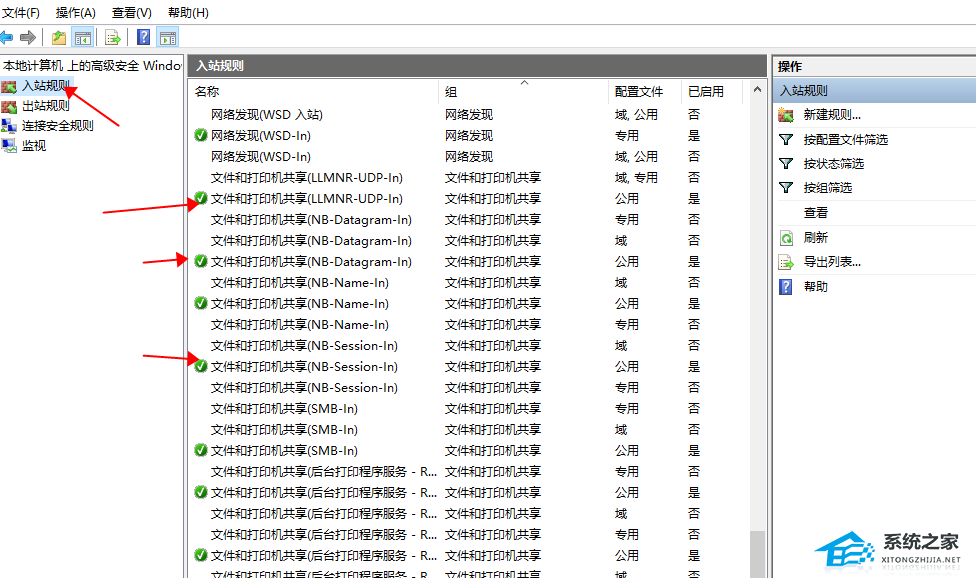Viewport: 976px width, 578px height.
Task: Open the 帮助(H) menu
Action: 188,12
